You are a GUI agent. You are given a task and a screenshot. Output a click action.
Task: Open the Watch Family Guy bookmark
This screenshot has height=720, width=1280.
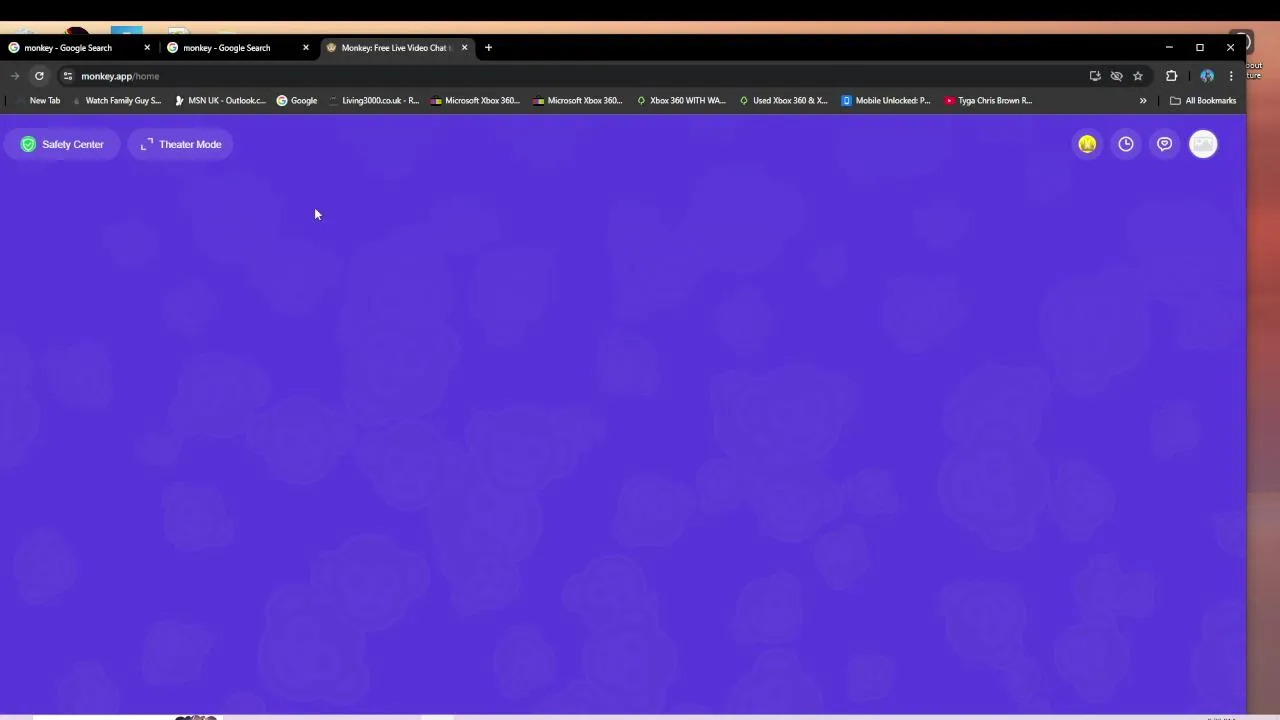(116, 101)
